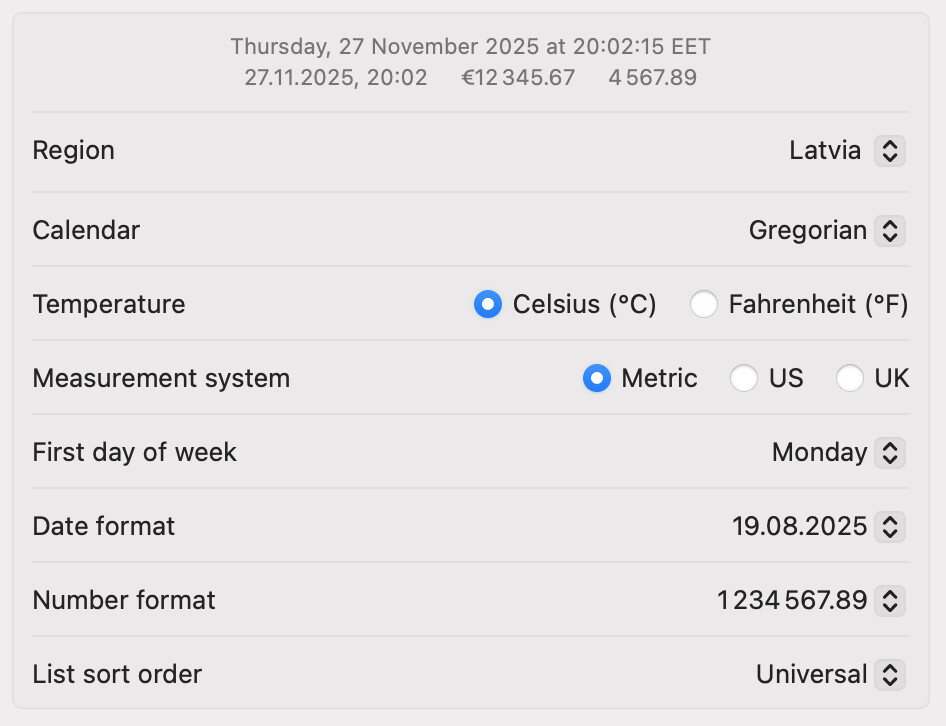Open Number format popup showing 1 234 567.89
Viewport: 946px width, 726px height.
[791, 600]
